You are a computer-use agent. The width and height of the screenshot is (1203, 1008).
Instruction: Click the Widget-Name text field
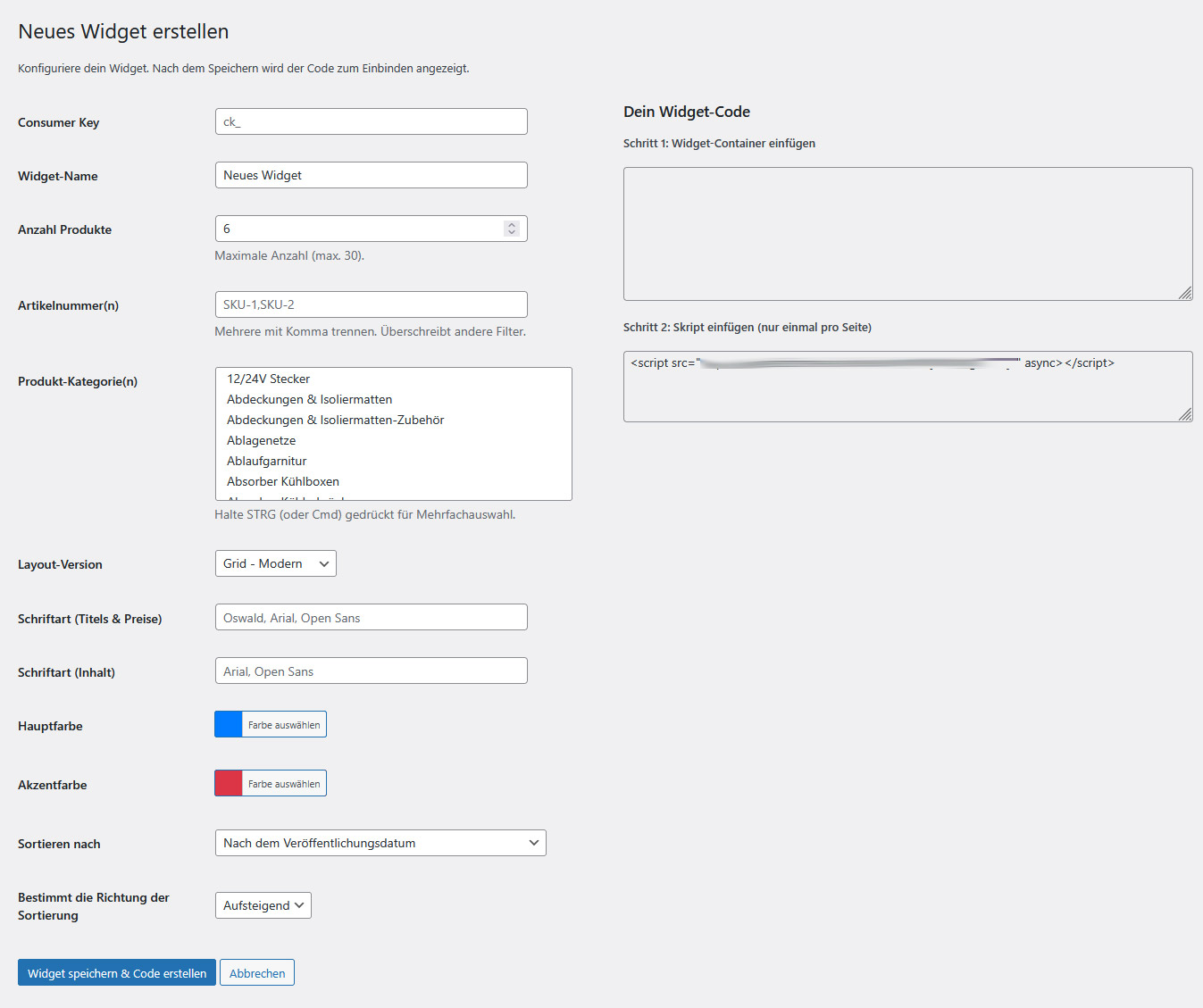371,175
